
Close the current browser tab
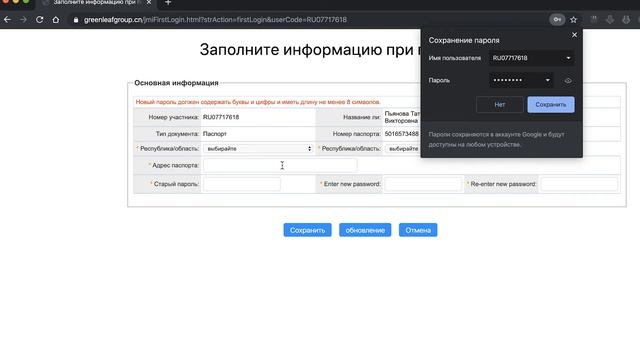coord(149,2)
